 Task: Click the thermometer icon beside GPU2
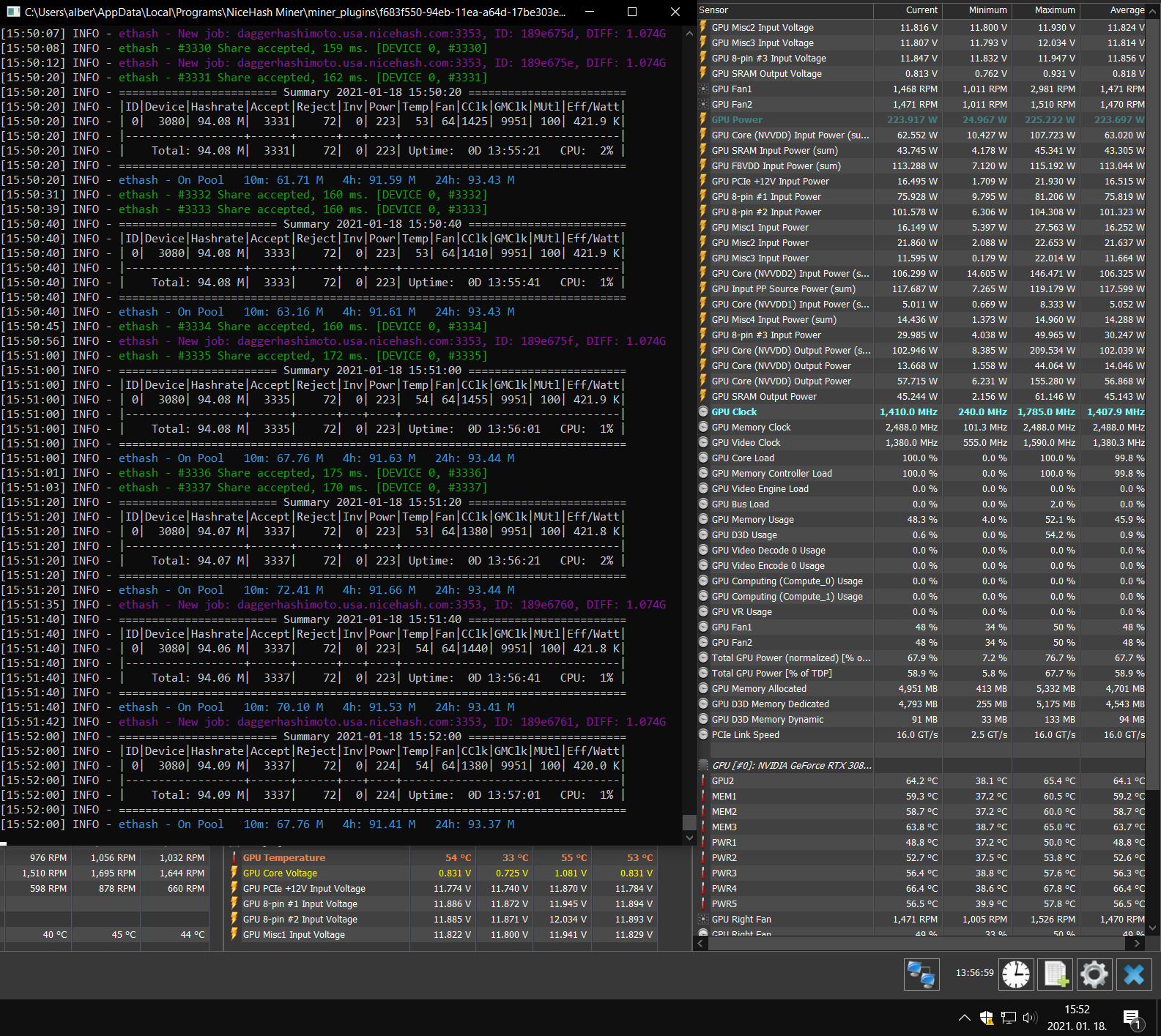704,780
